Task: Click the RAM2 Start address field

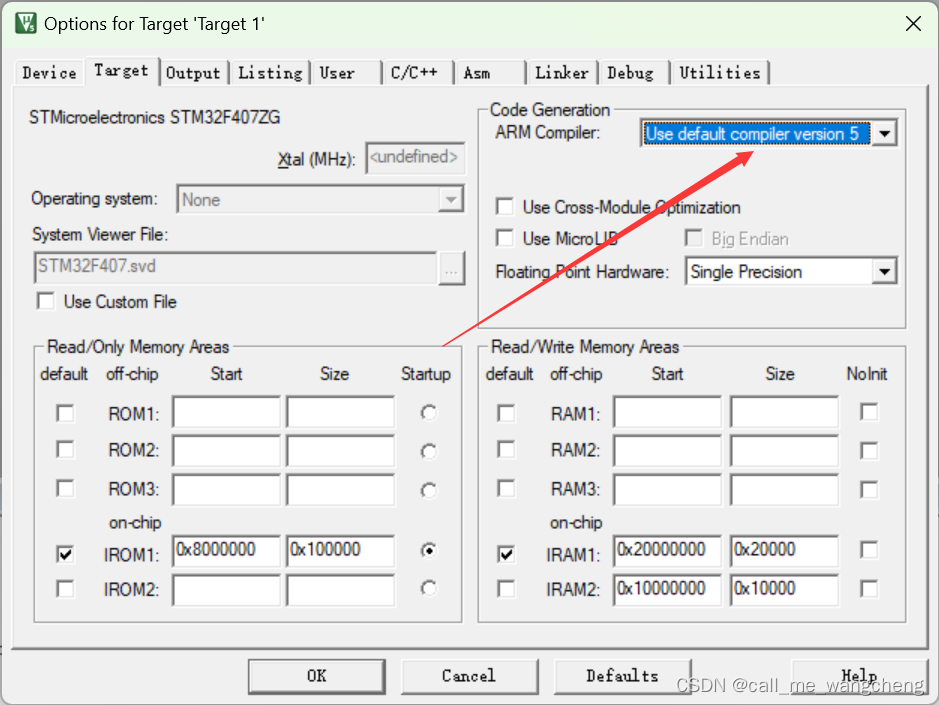Action: (x=668, y=450)
